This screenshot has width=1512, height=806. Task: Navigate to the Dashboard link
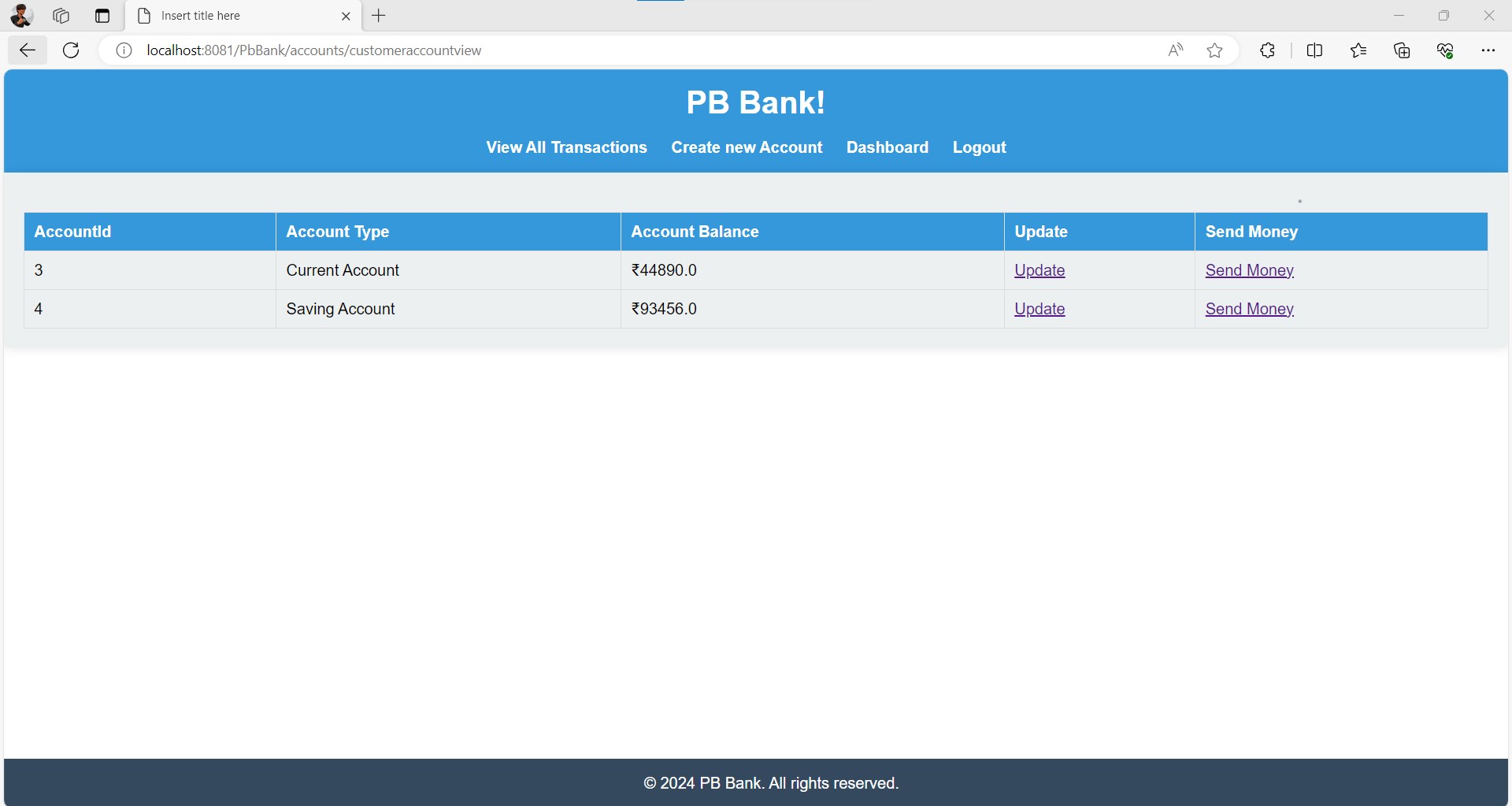point(888,147)
